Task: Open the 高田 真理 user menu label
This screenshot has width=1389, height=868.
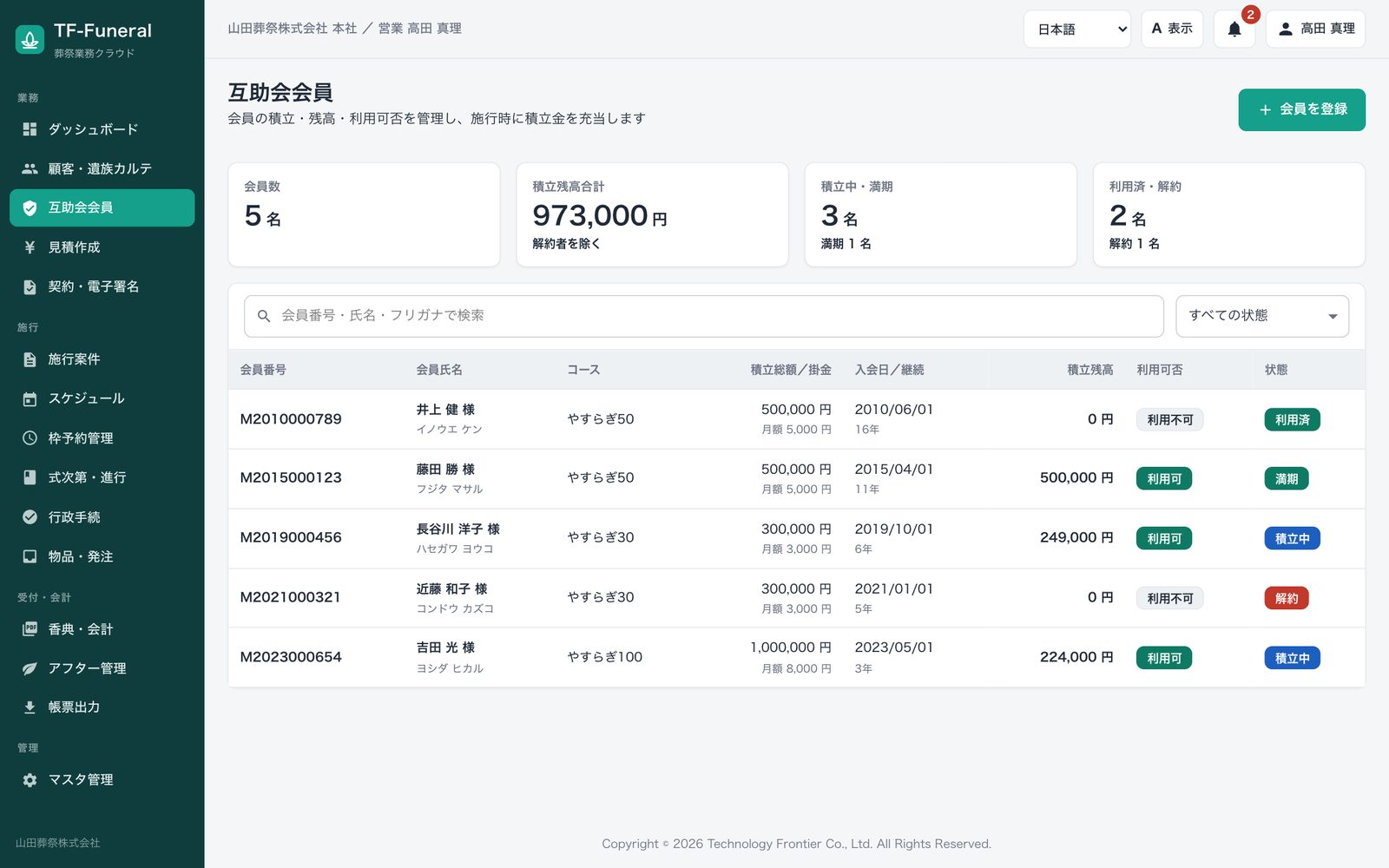Action: click(1327, 29)
